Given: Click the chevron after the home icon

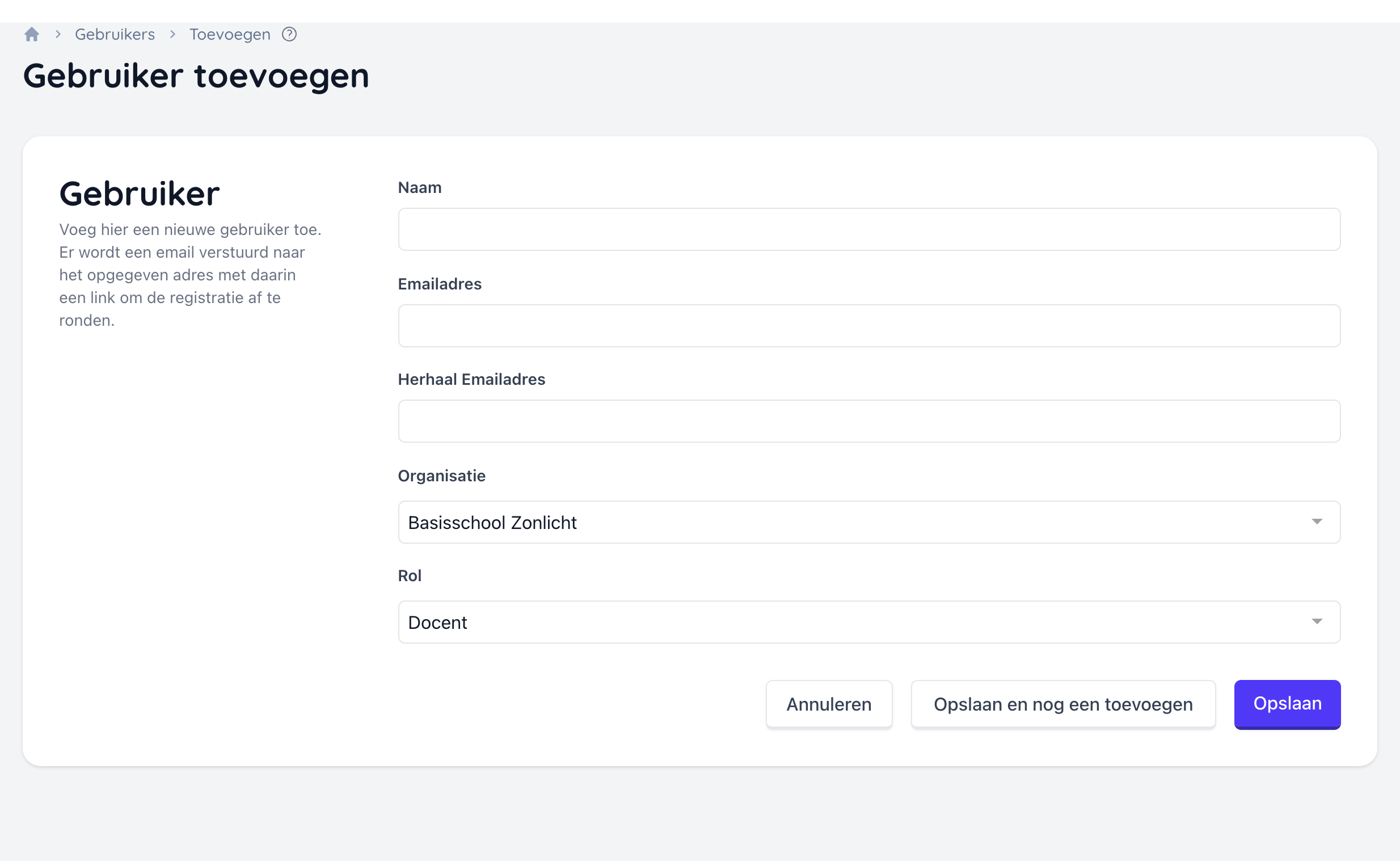Looking at the screenshot, I should point(58,35).
